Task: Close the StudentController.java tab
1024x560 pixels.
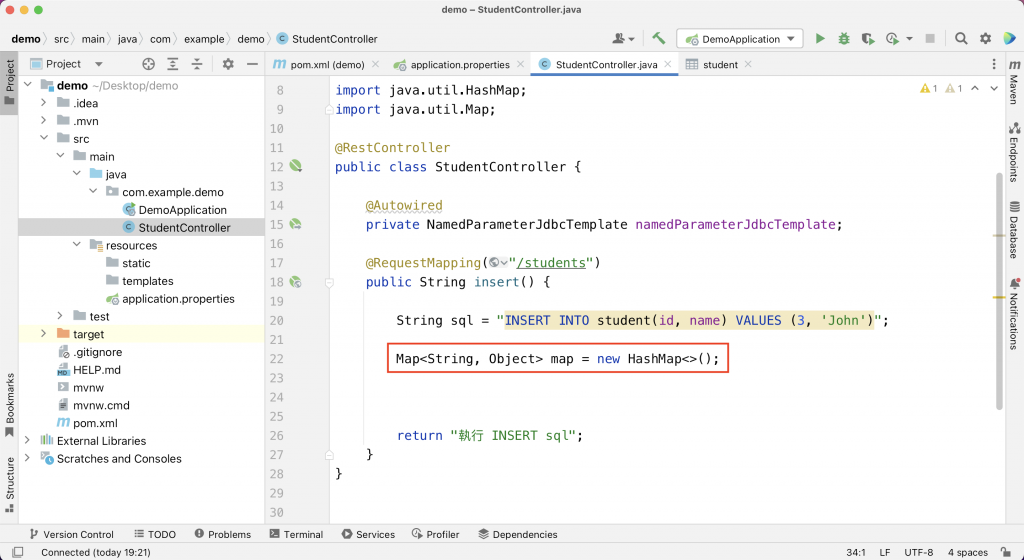Action: 667,64
